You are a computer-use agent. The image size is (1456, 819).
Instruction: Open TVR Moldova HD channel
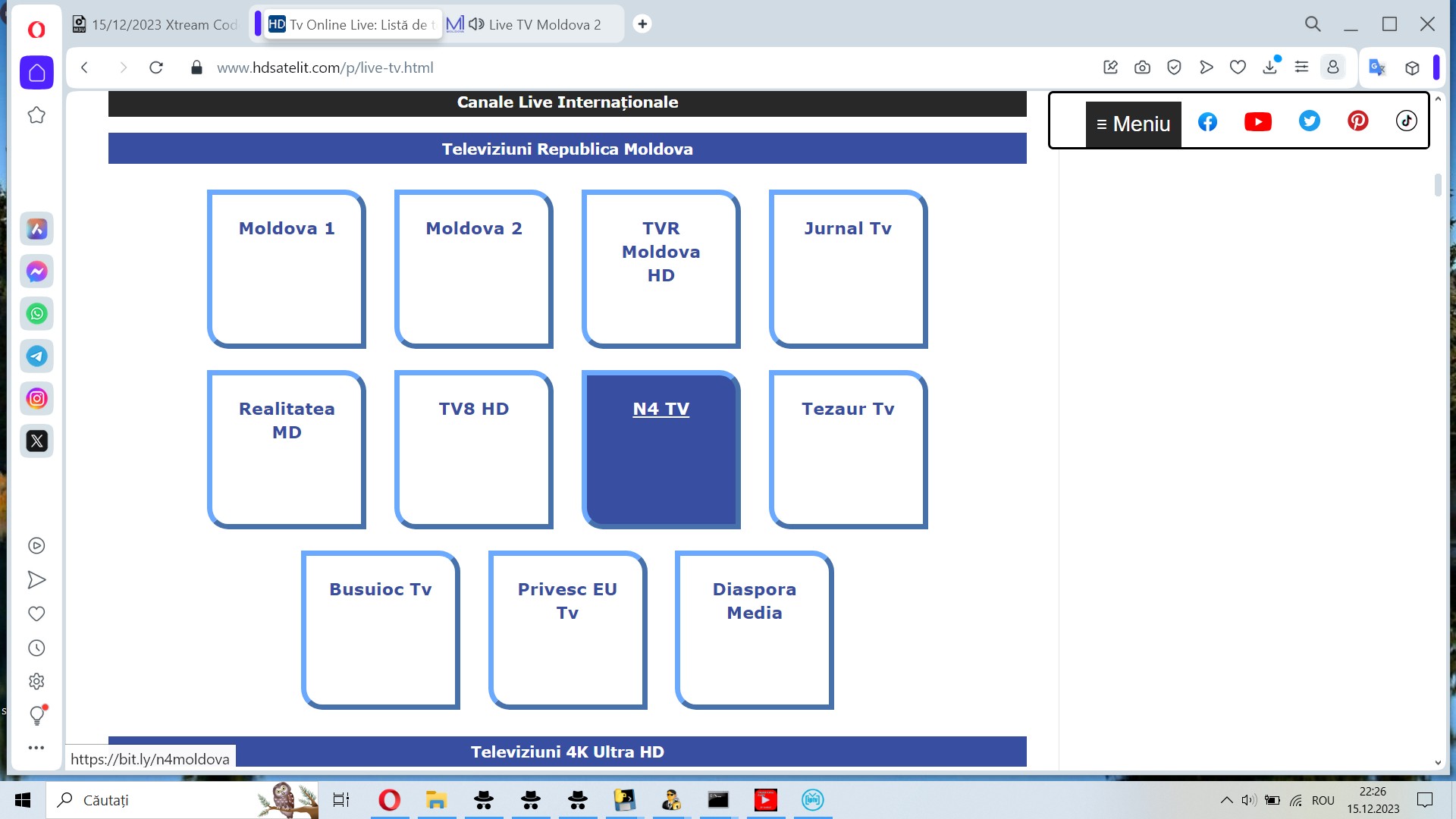tap(661, 269)
